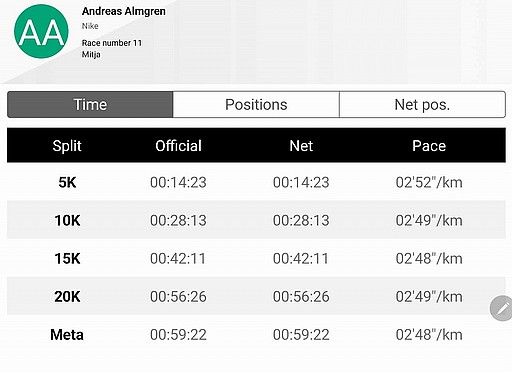Click the pencil edit floating icon
The height and width of the screenshot is (372, 512).
point(501,308)
